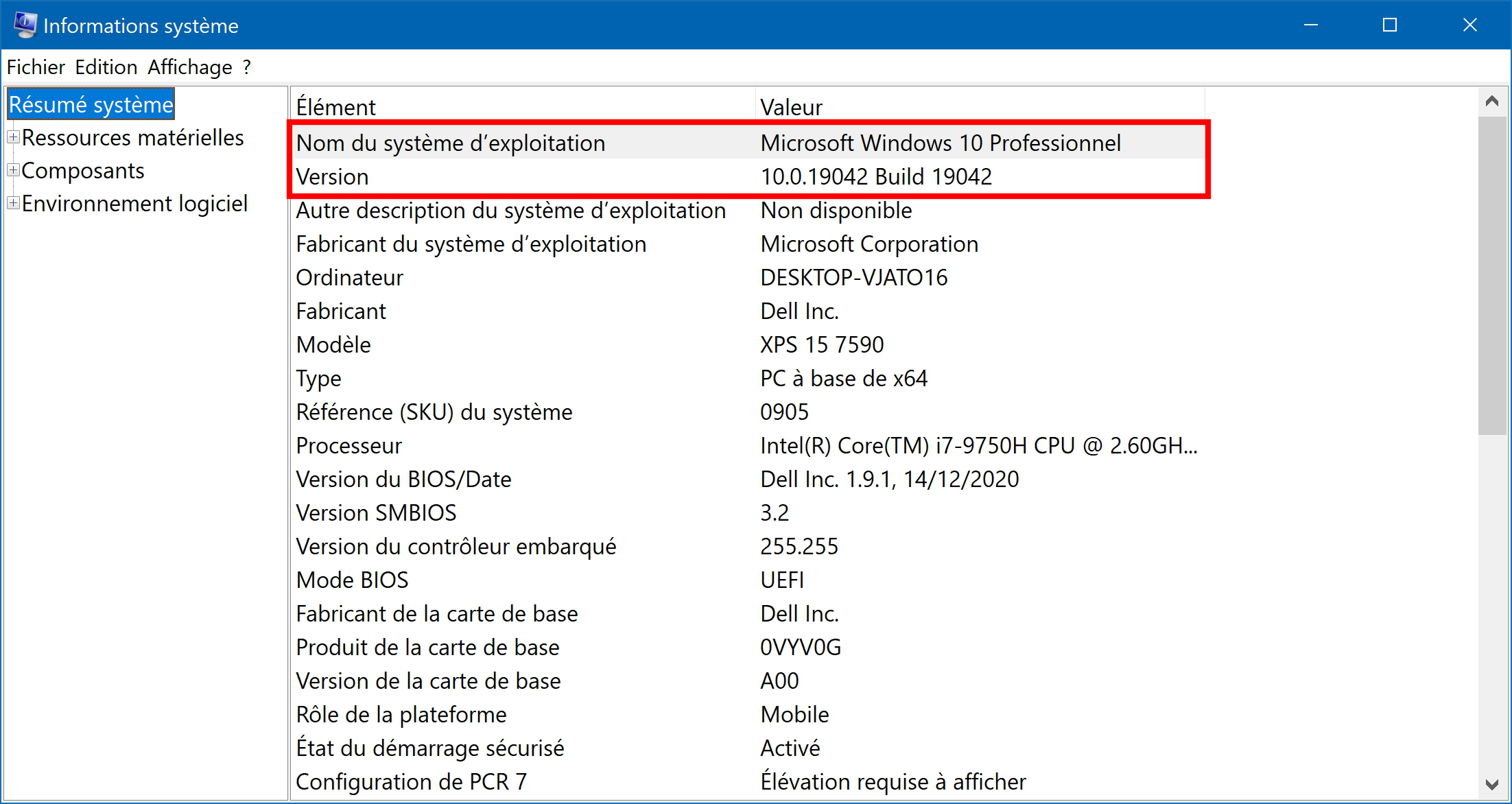
Task: Select the Rôle de la plateforme row
Action: pos(748,714)
